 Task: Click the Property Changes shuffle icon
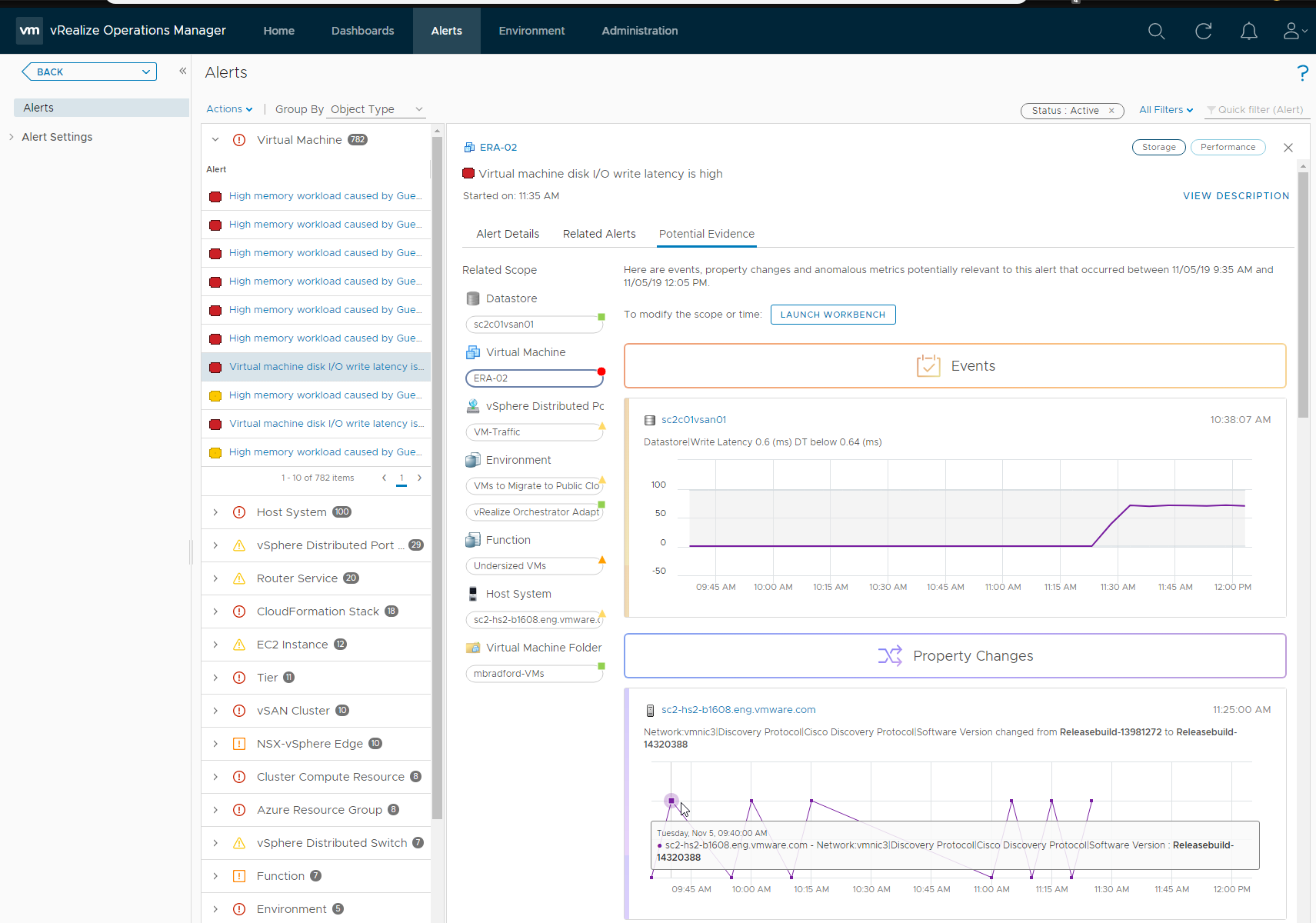coord(890,656)
